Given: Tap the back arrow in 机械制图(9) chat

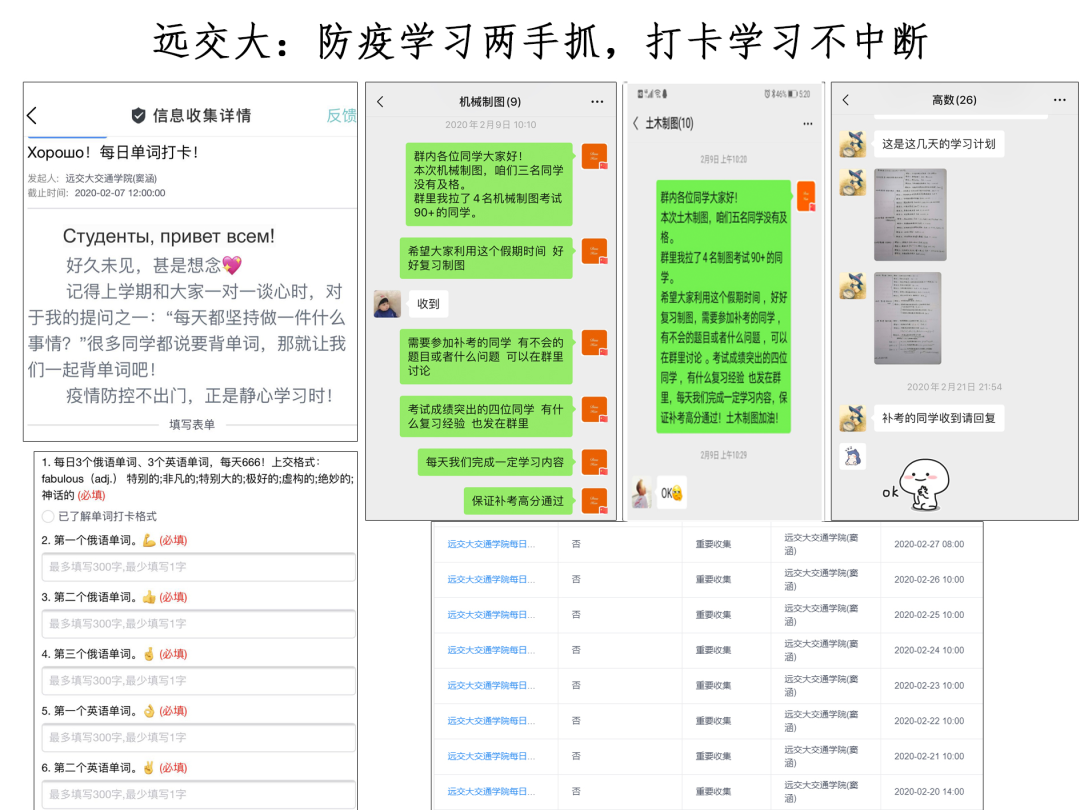Looking at the screenshot, I should click(380, 102).
